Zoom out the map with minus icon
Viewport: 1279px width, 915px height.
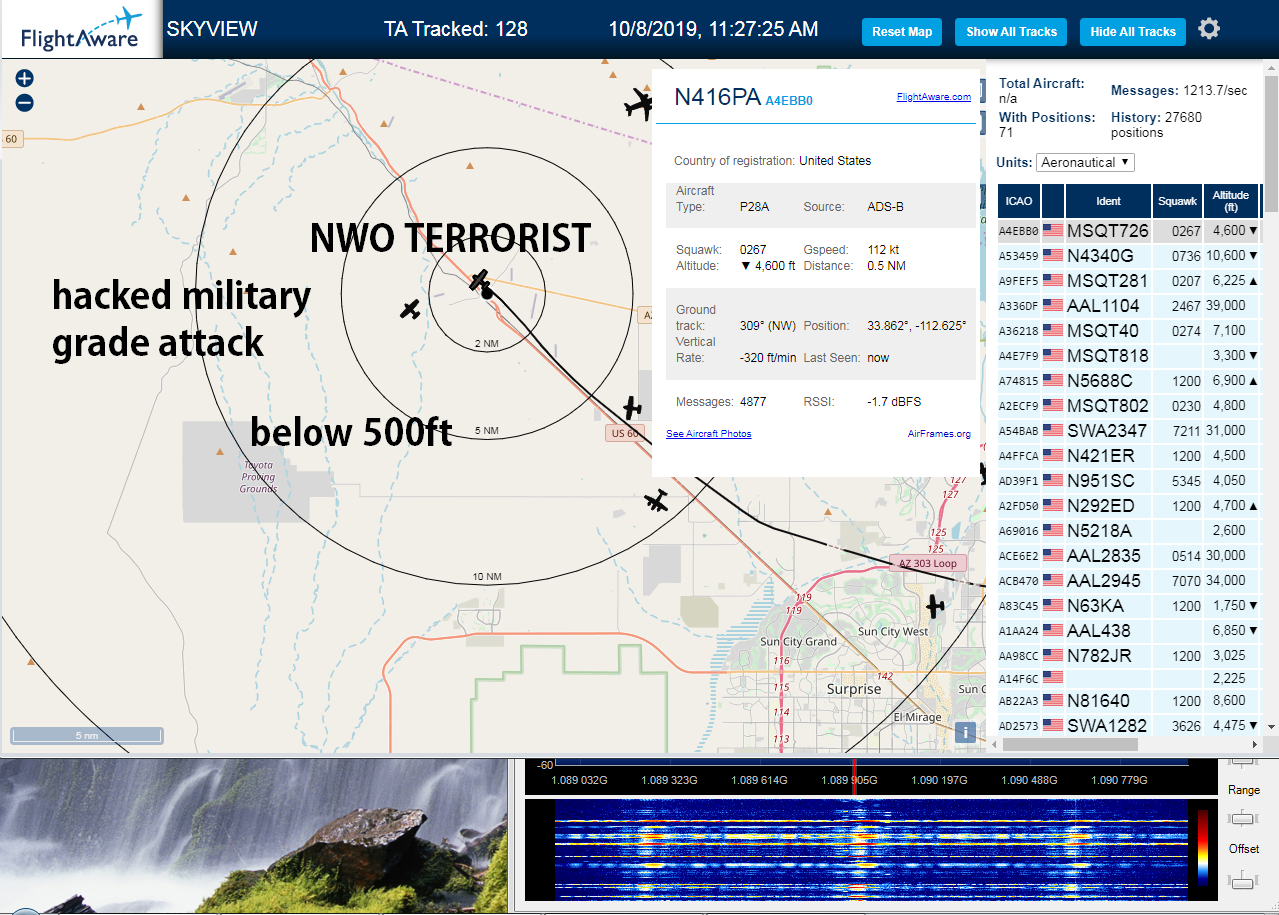pos(25,103)
